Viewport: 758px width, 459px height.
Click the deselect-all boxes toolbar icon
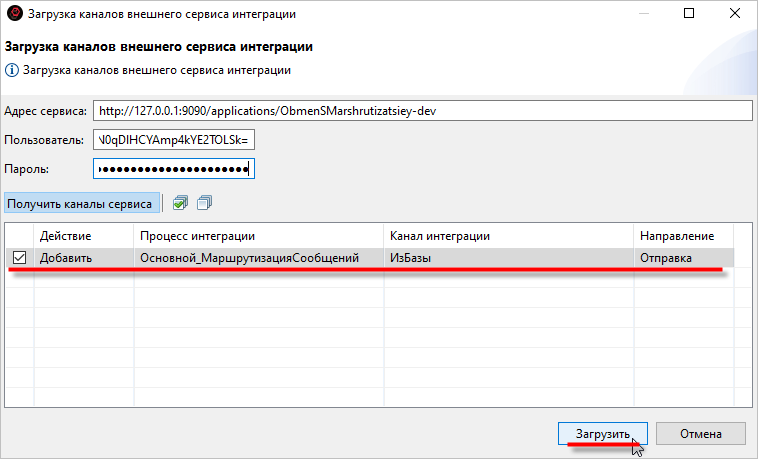[x=204, y=203]
